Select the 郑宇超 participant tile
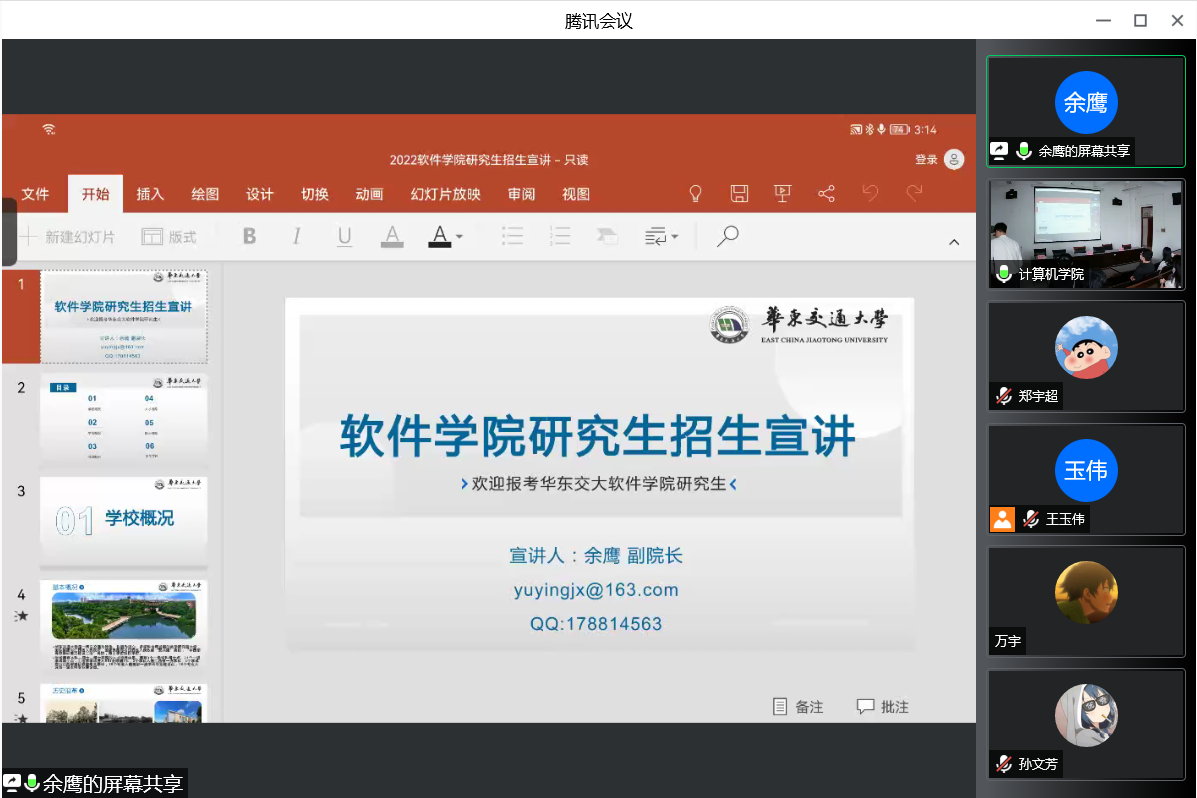The height and width of the screenshot is (798, 1197). coord(1086,357)
